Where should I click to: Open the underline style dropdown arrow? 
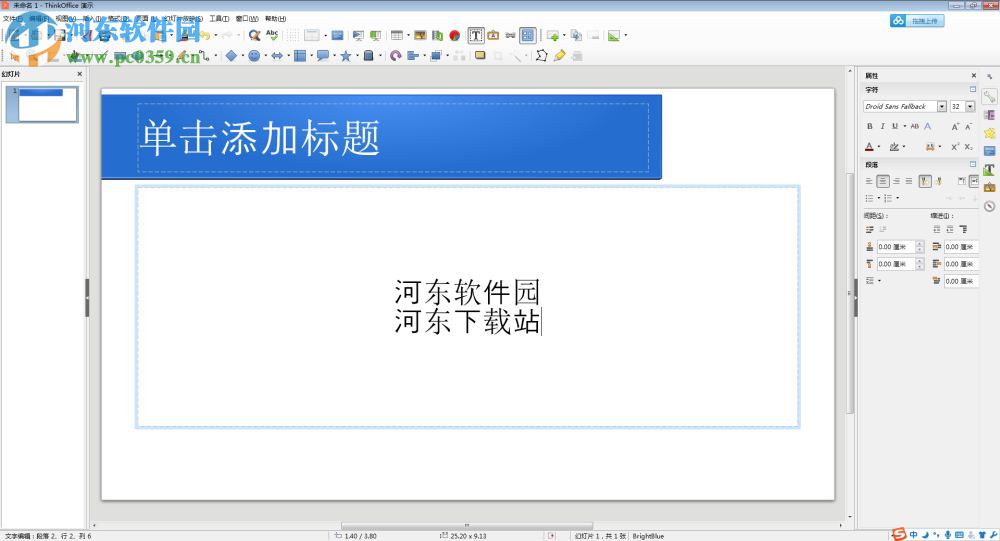[904, 126]
